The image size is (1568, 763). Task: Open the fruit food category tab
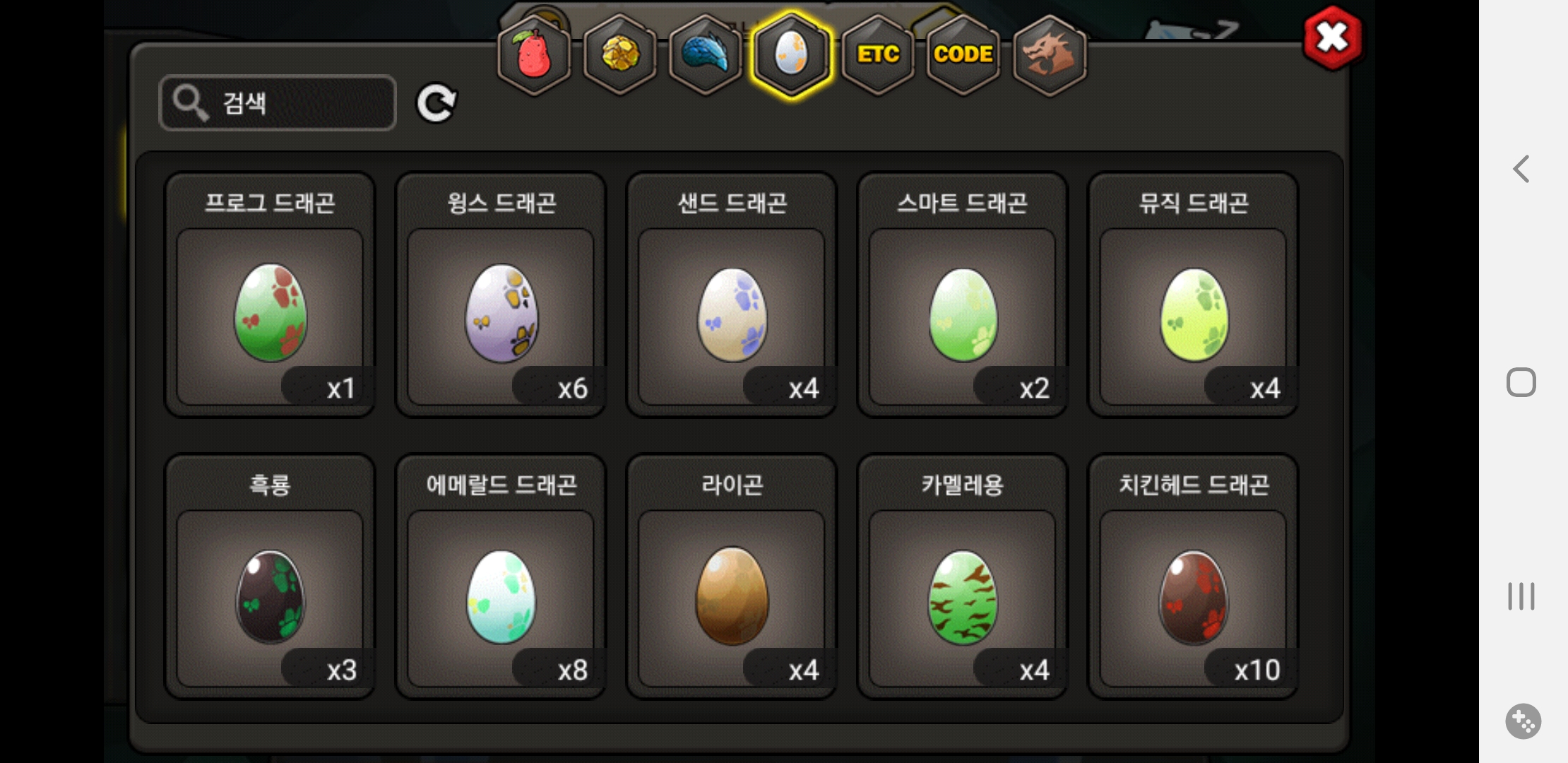[535, 55]
